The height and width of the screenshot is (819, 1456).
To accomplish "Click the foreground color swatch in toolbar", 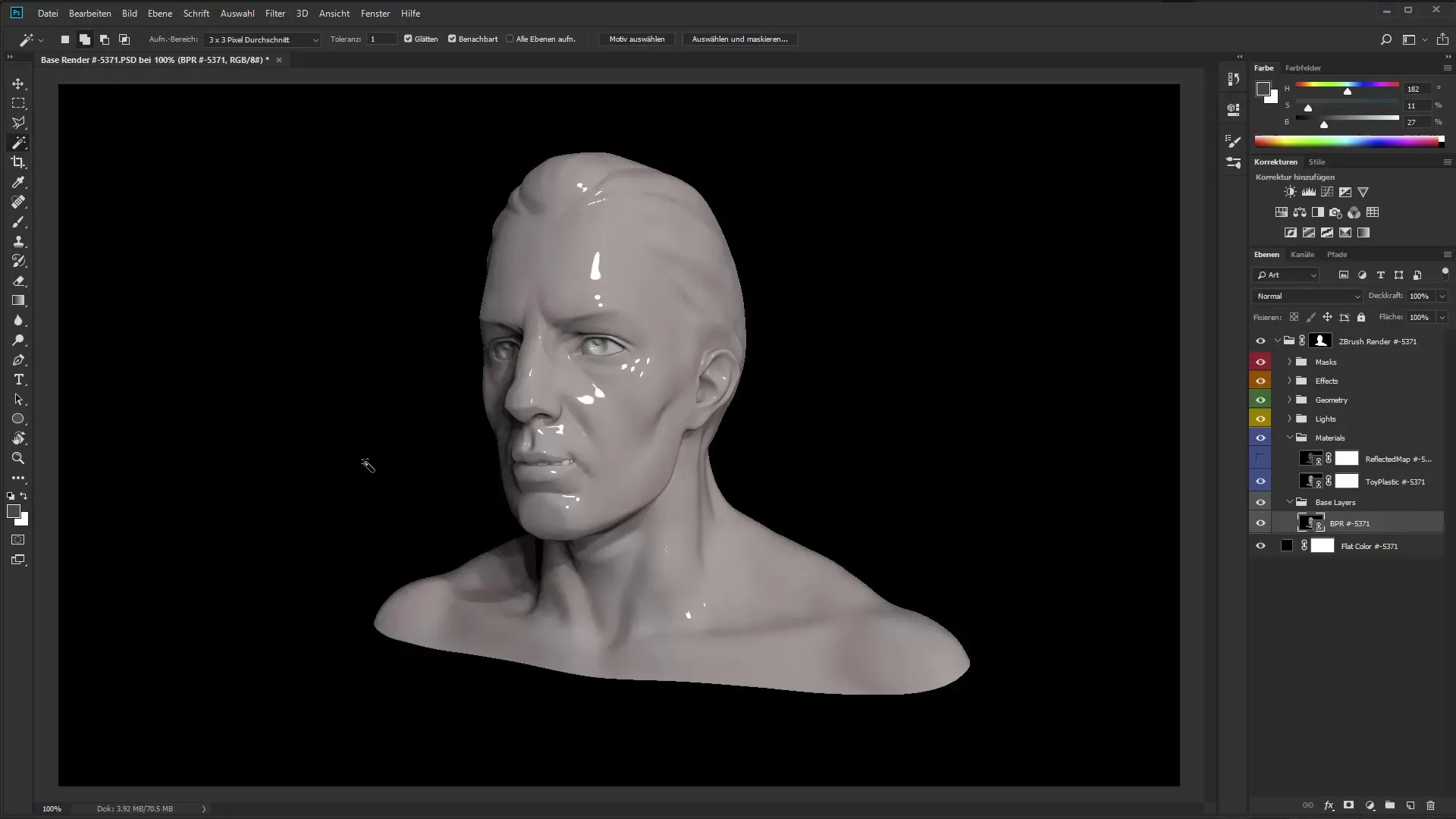I will point(13,512).
